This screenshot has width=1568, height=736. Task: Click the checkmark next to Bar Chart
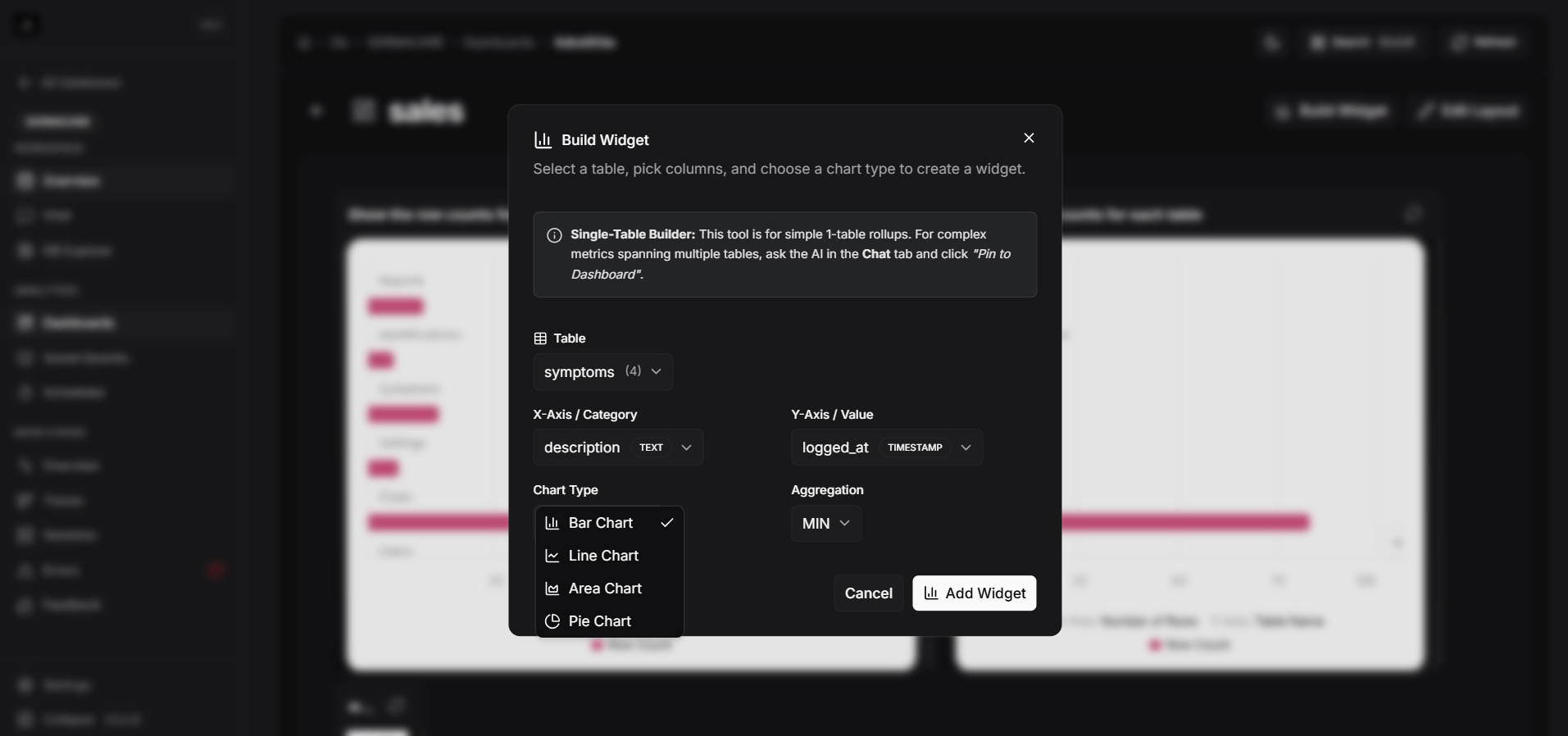[667, 523]
